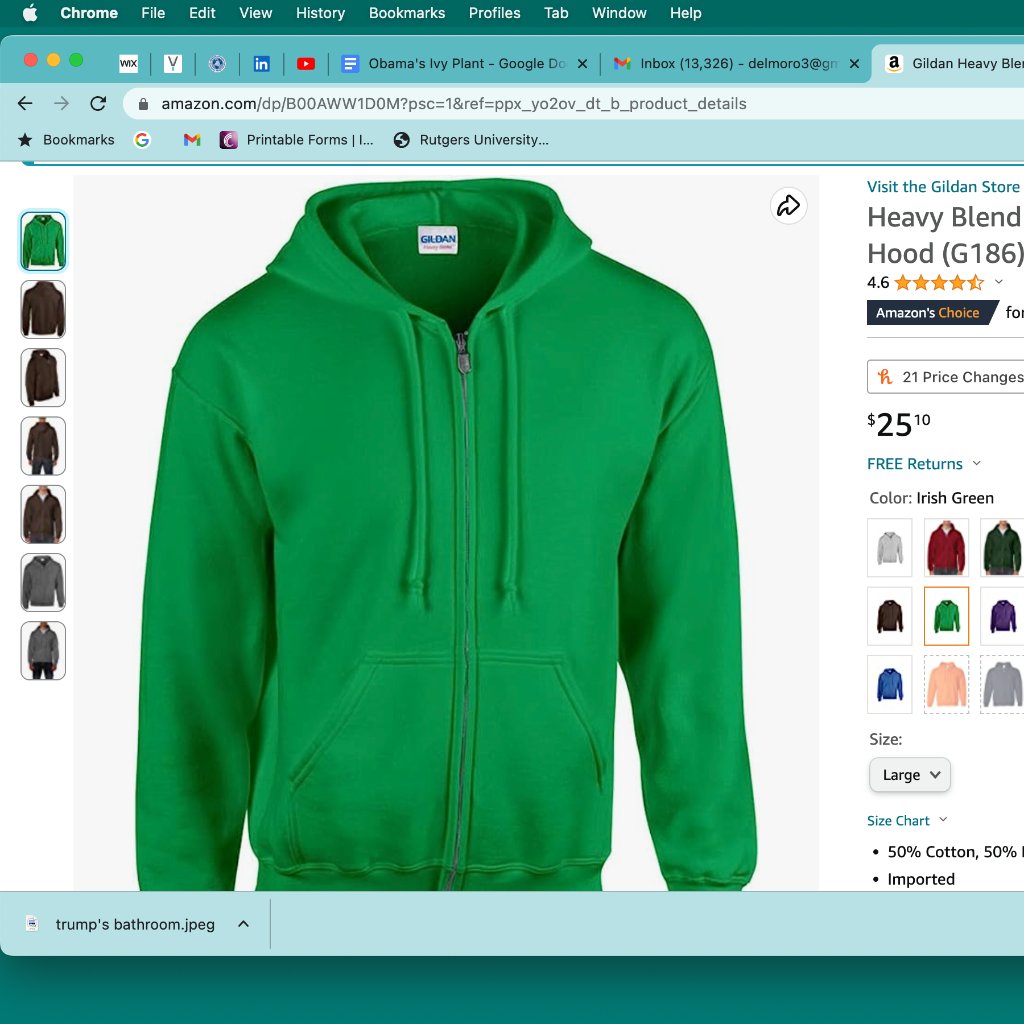Image resolution: width=1024 pixels, height=1024 pixels.
Task: Reload the current page
Action: coord(98,103)
